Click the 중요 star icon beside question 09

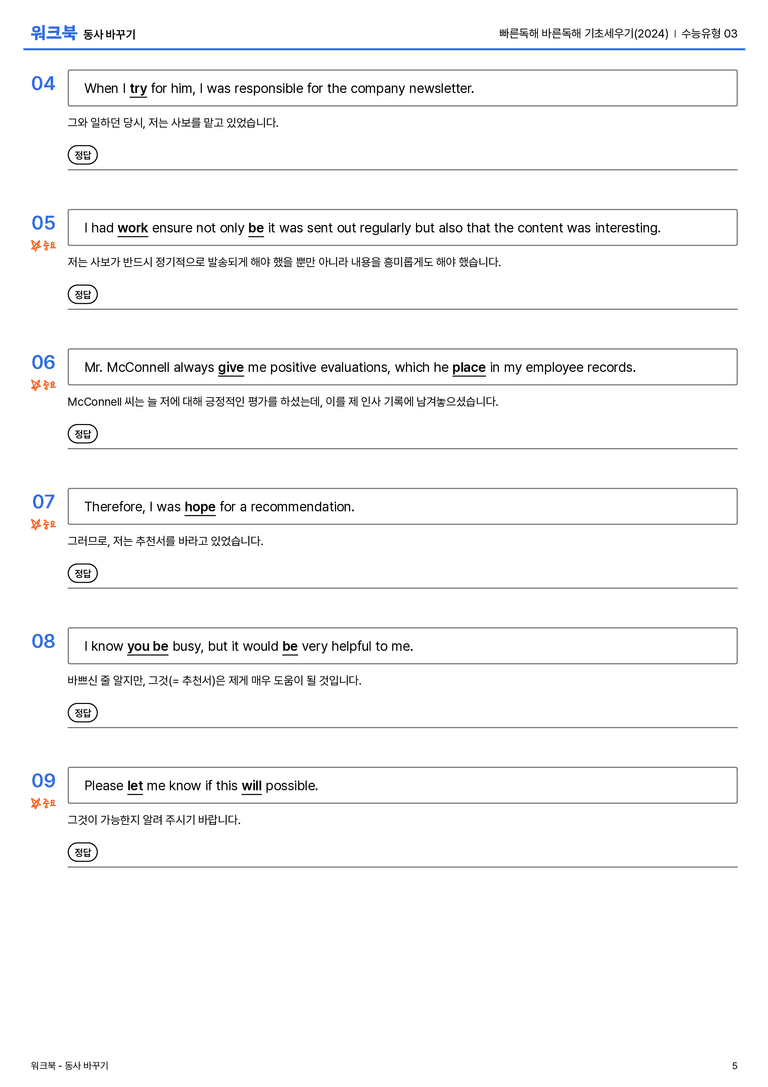tap(35, 803)
